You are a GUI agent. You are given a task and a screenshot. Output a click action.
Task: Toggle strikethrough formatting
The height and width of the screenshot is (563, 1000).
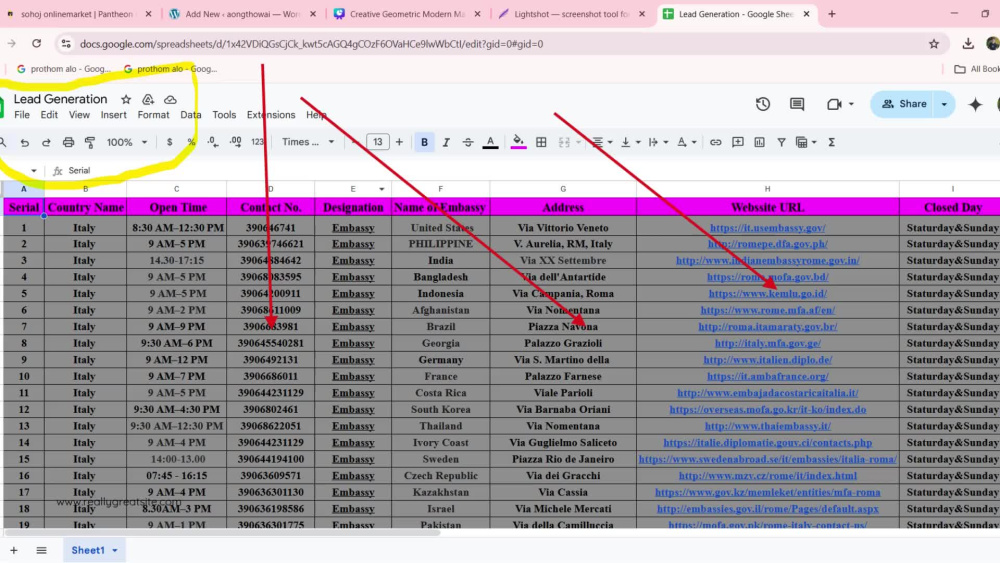467,142
